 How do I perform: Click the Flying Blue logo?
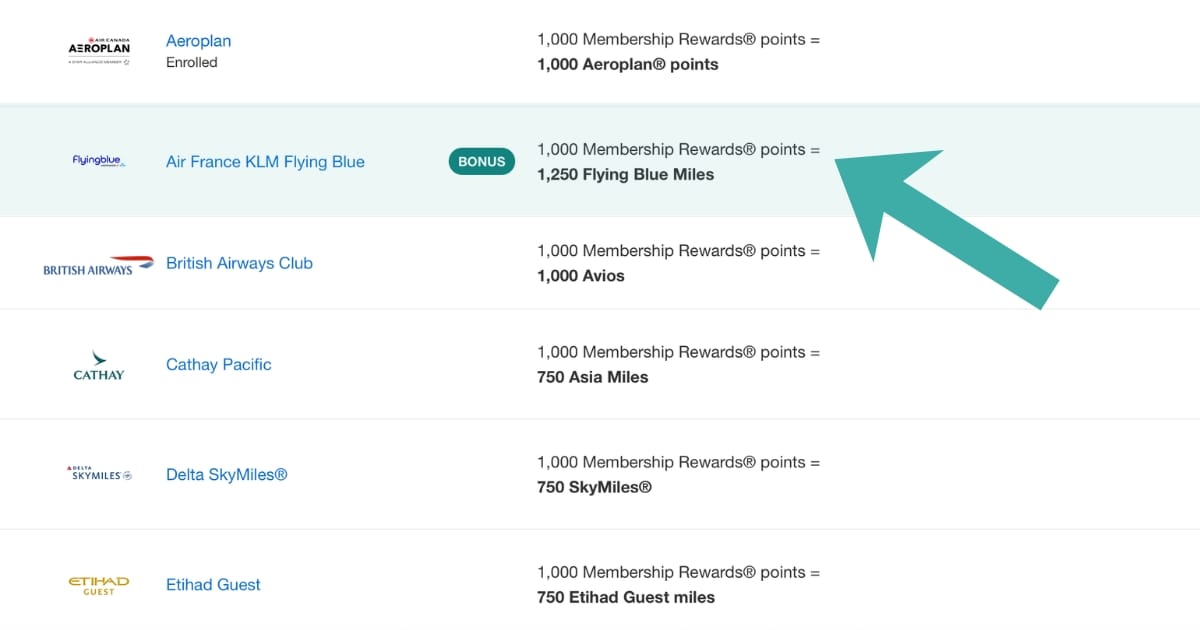pos(98,161)
